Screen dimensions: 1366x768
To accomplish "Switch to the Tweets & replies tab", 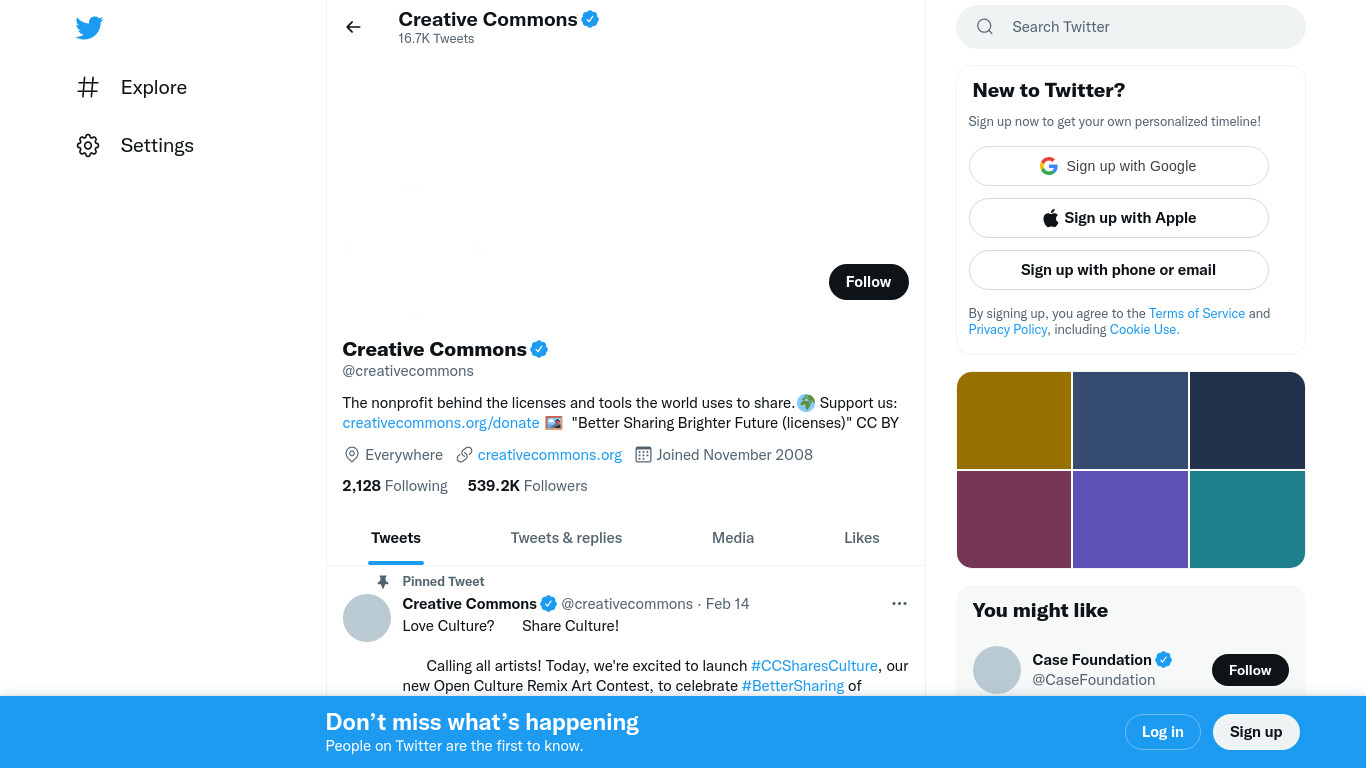I will 566,538.
